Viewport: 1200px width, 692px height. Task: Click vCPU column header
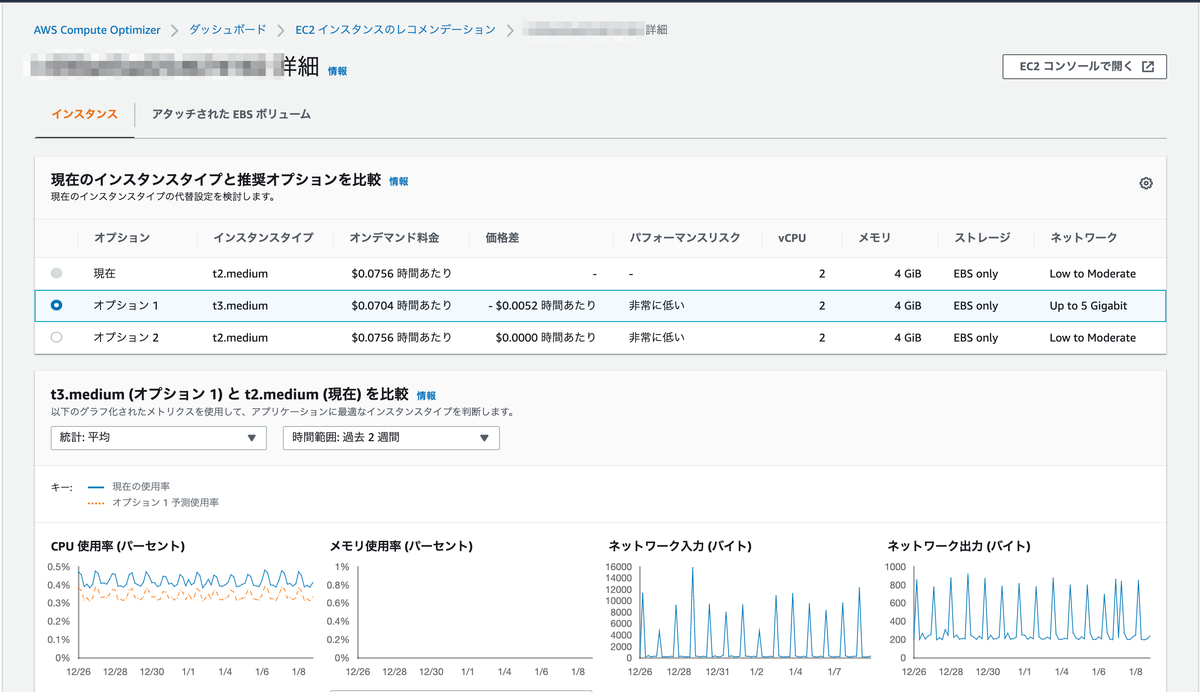point(791,238)
